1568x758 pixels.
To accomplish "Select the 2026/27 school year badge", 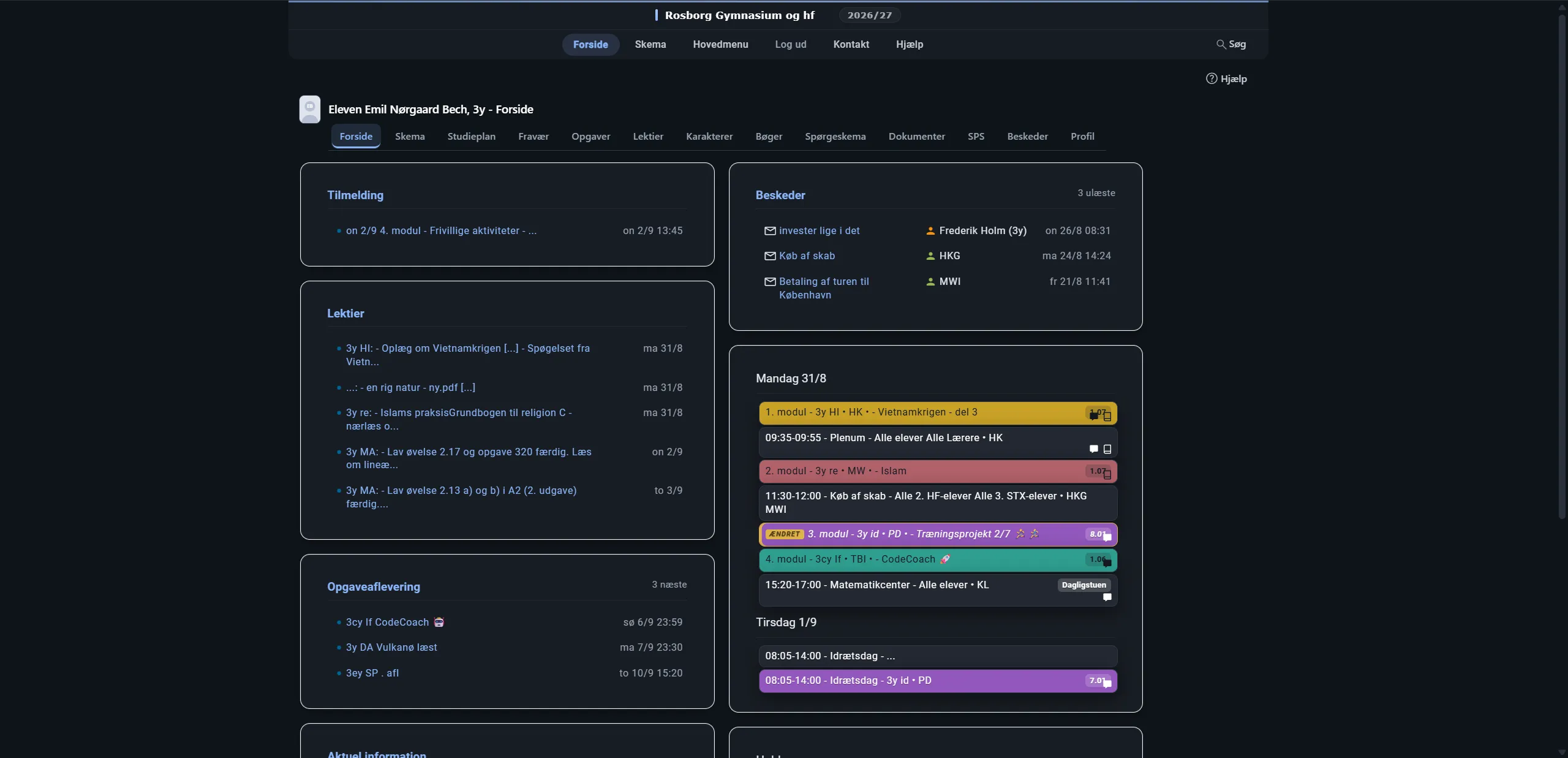I will coord(869,15).
